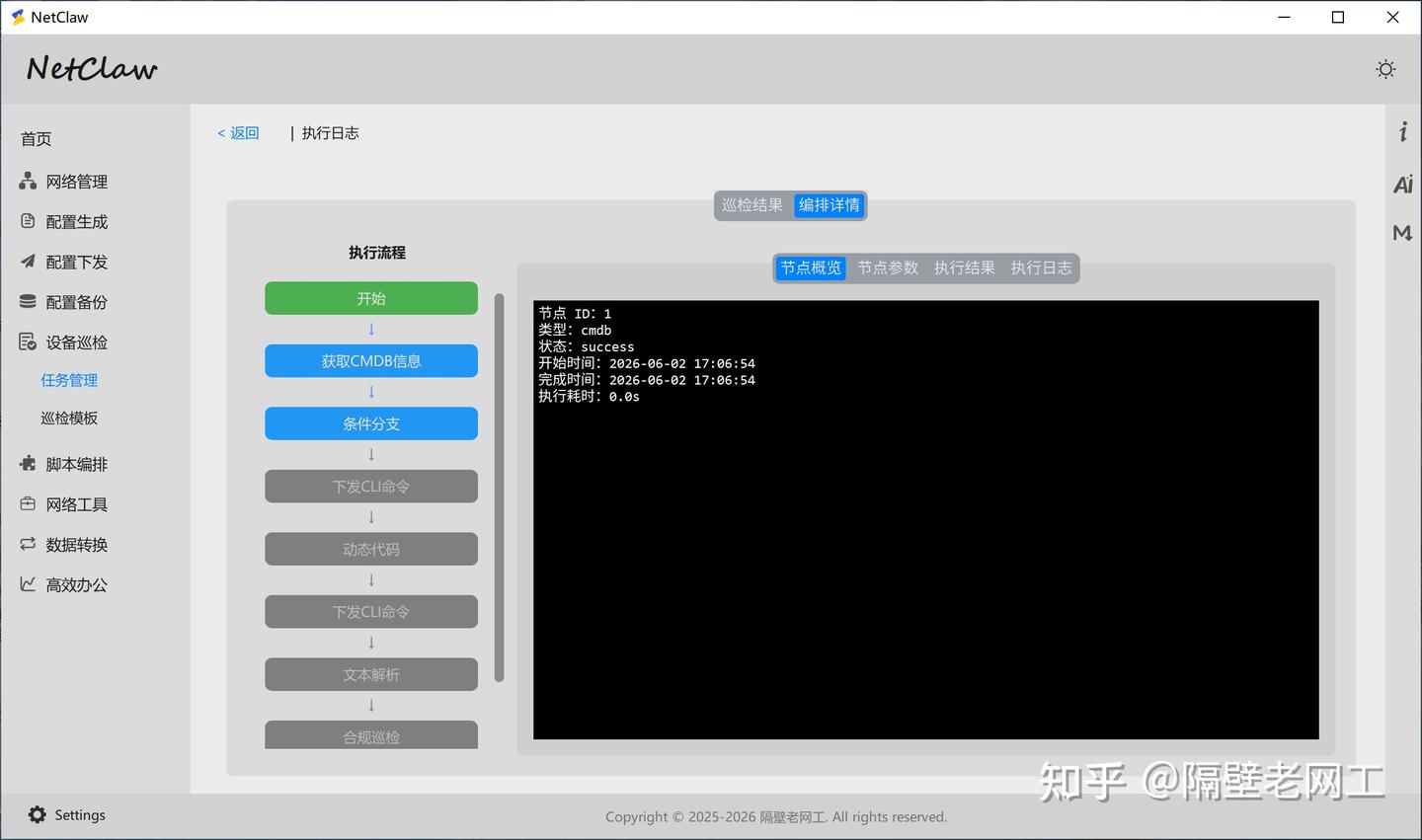Image resolution: width=1422 pixels, height=840 pixels.
Task: Click the flow list vertical scrollbar
Action: point(499,488)
